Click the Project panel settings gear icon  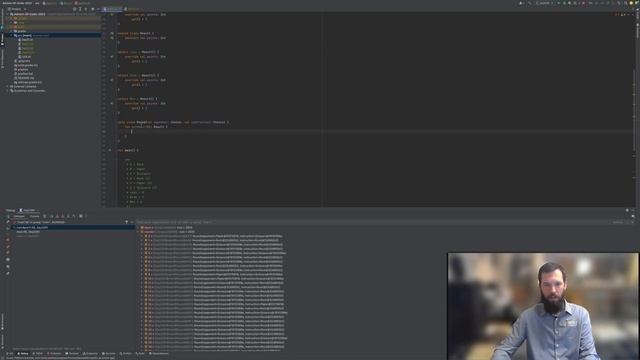pyautogui.click(x=93, y=9)
